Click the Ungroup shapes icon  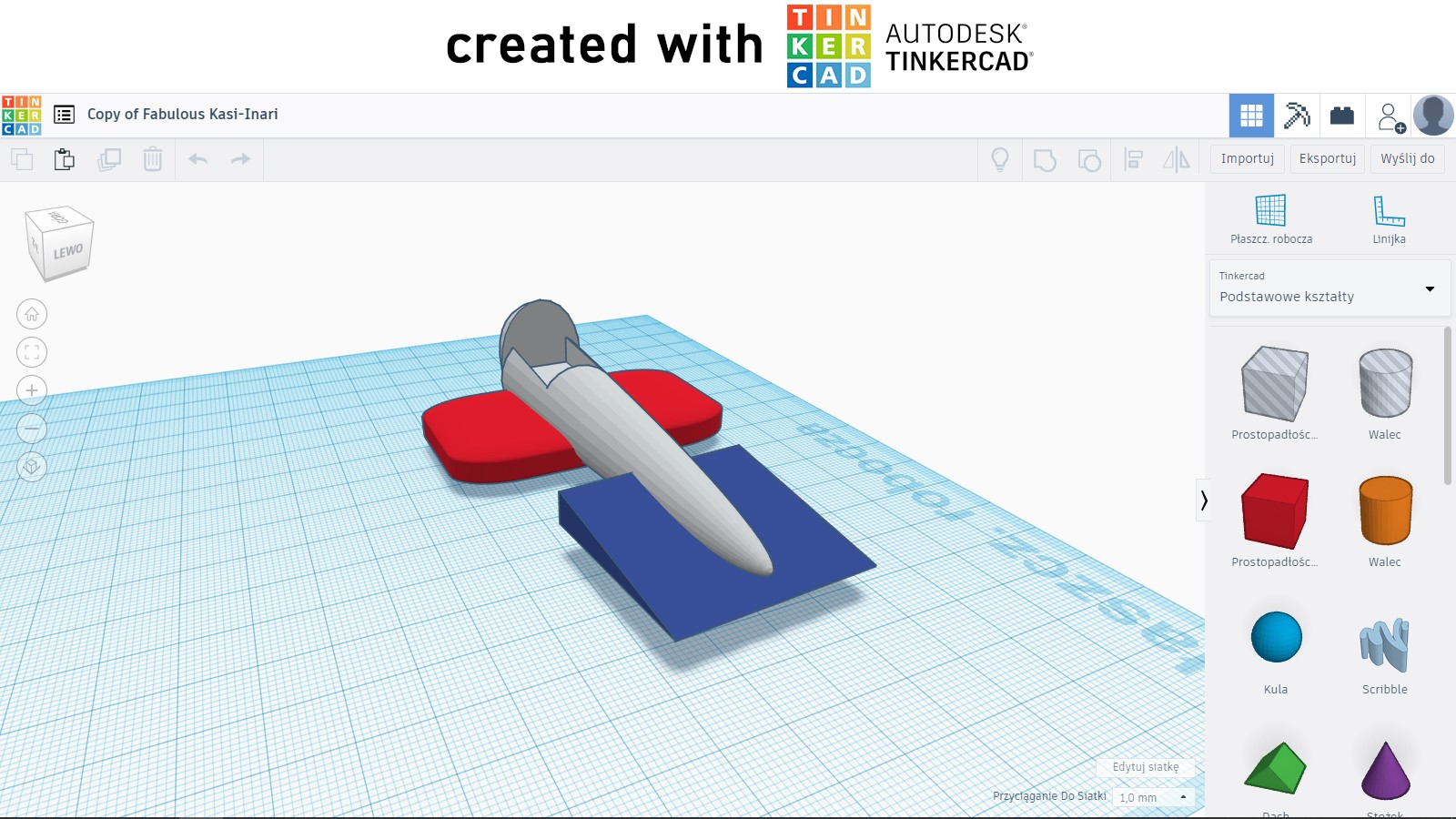[1089, 160]
